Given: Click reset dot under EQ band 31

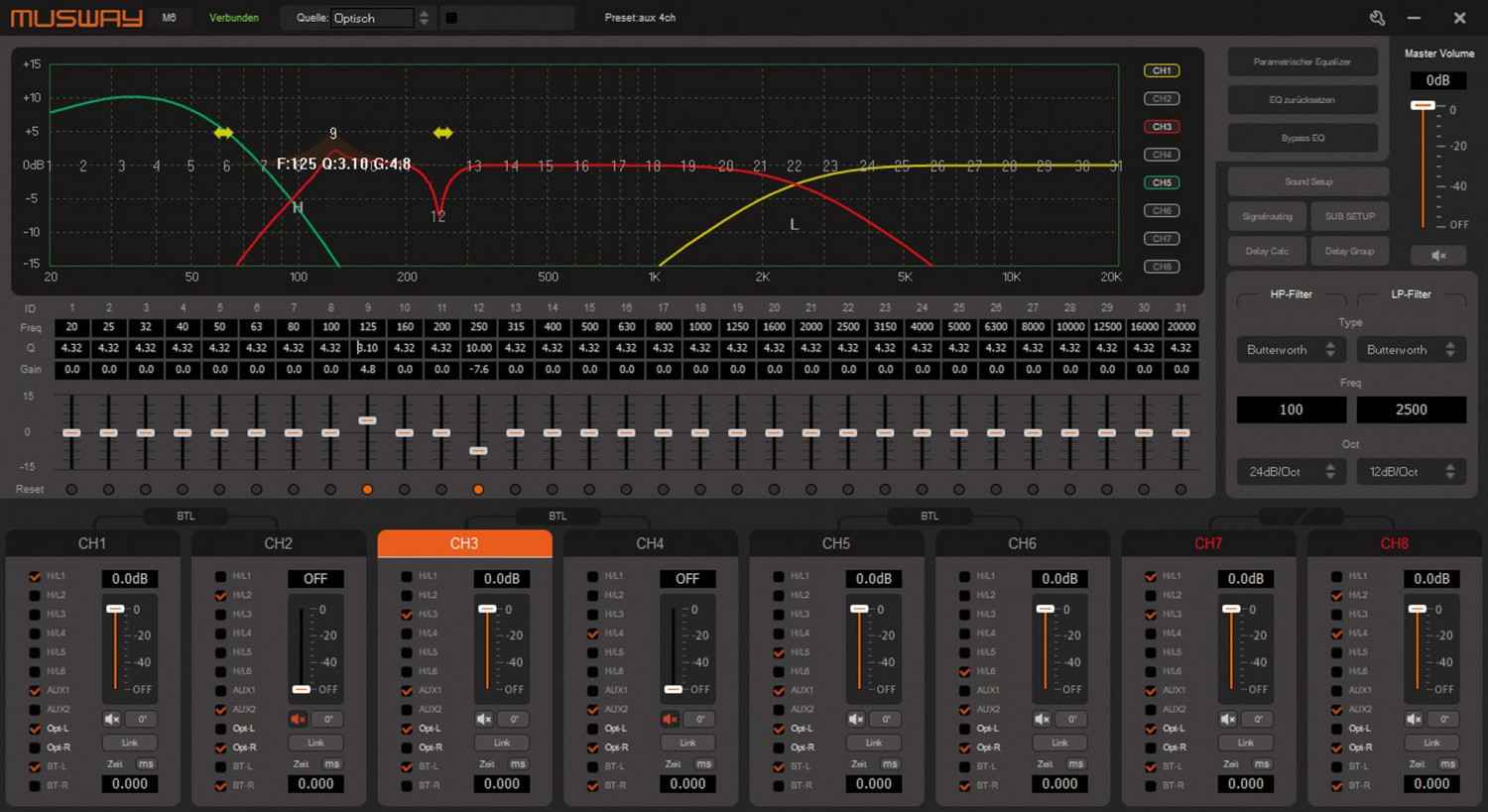Looking at the screenshot, I should coord(1180,490).
